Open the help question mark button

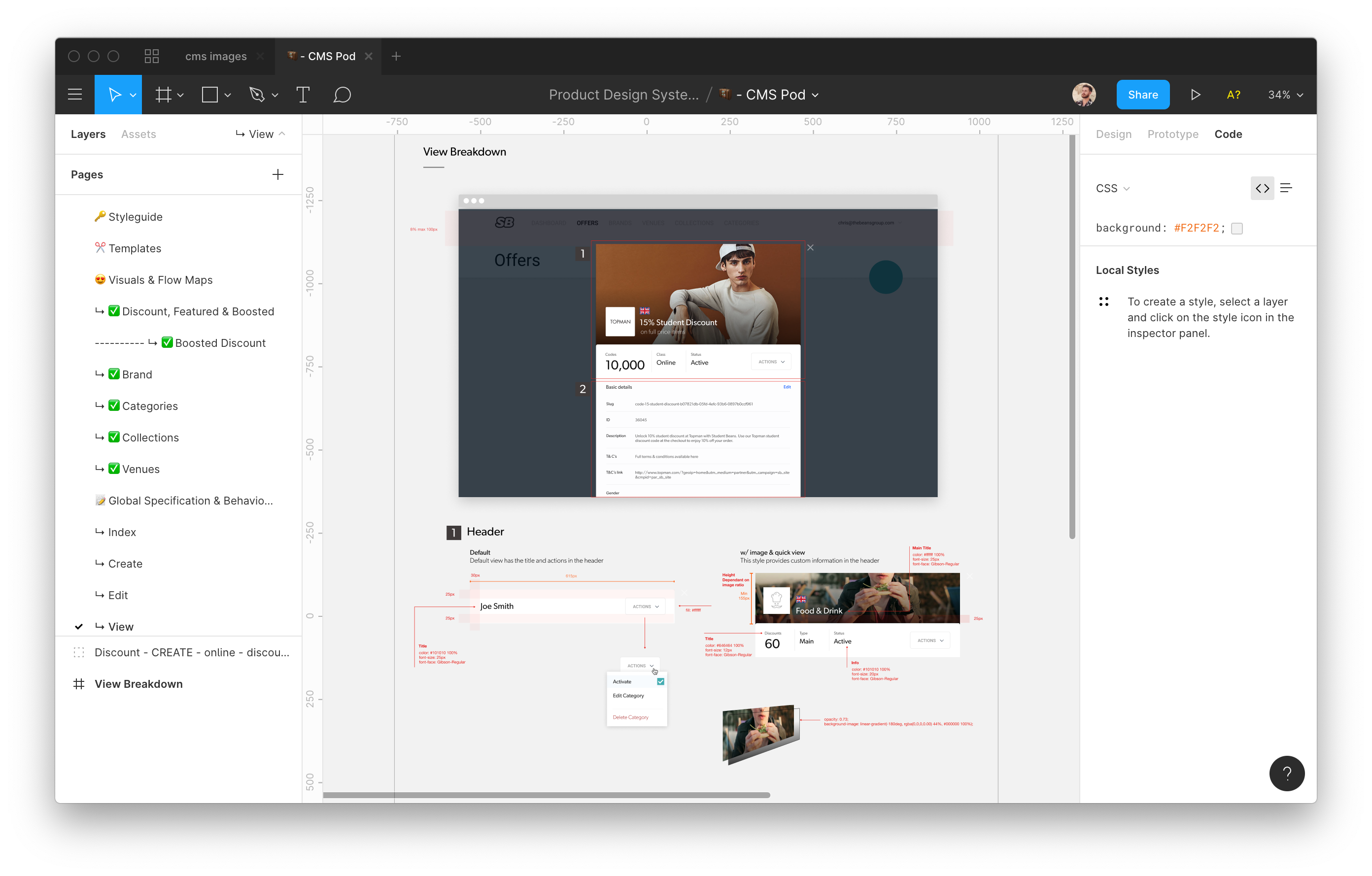coord(1287,774)
